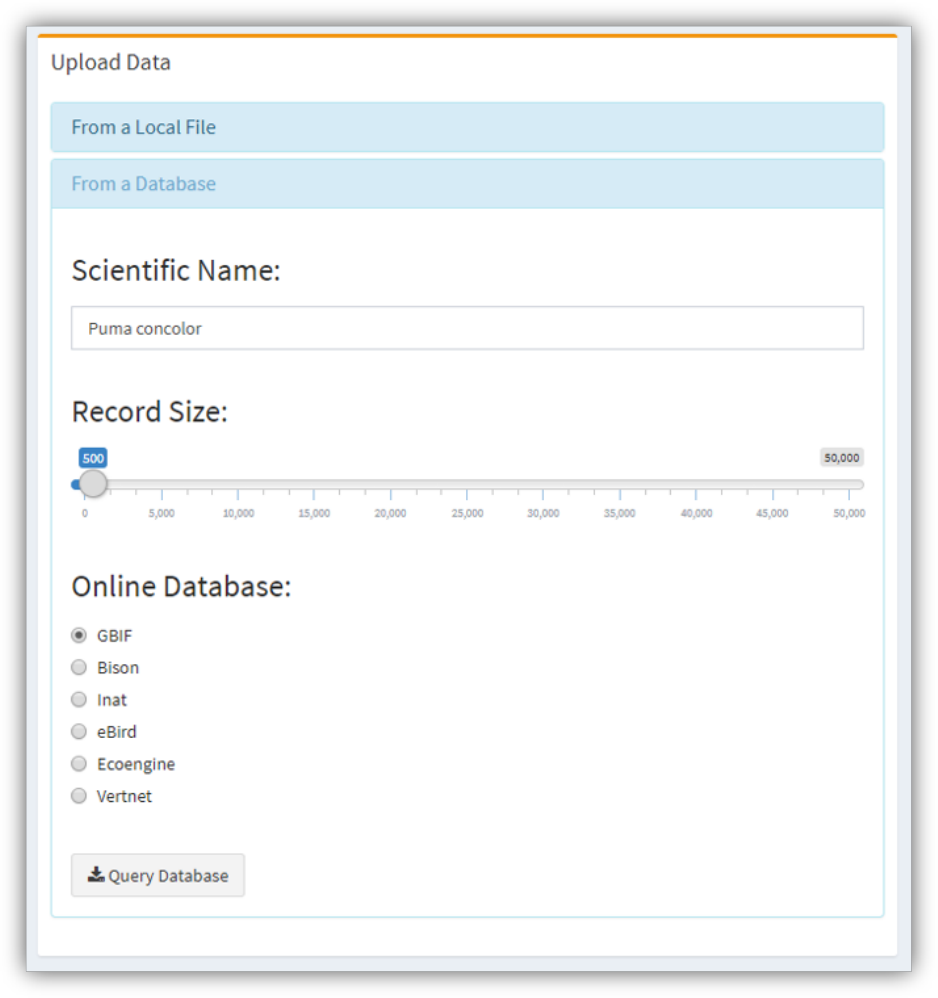
Task: Choose Vertnet as the database source
Action: (x=79, y=796)
